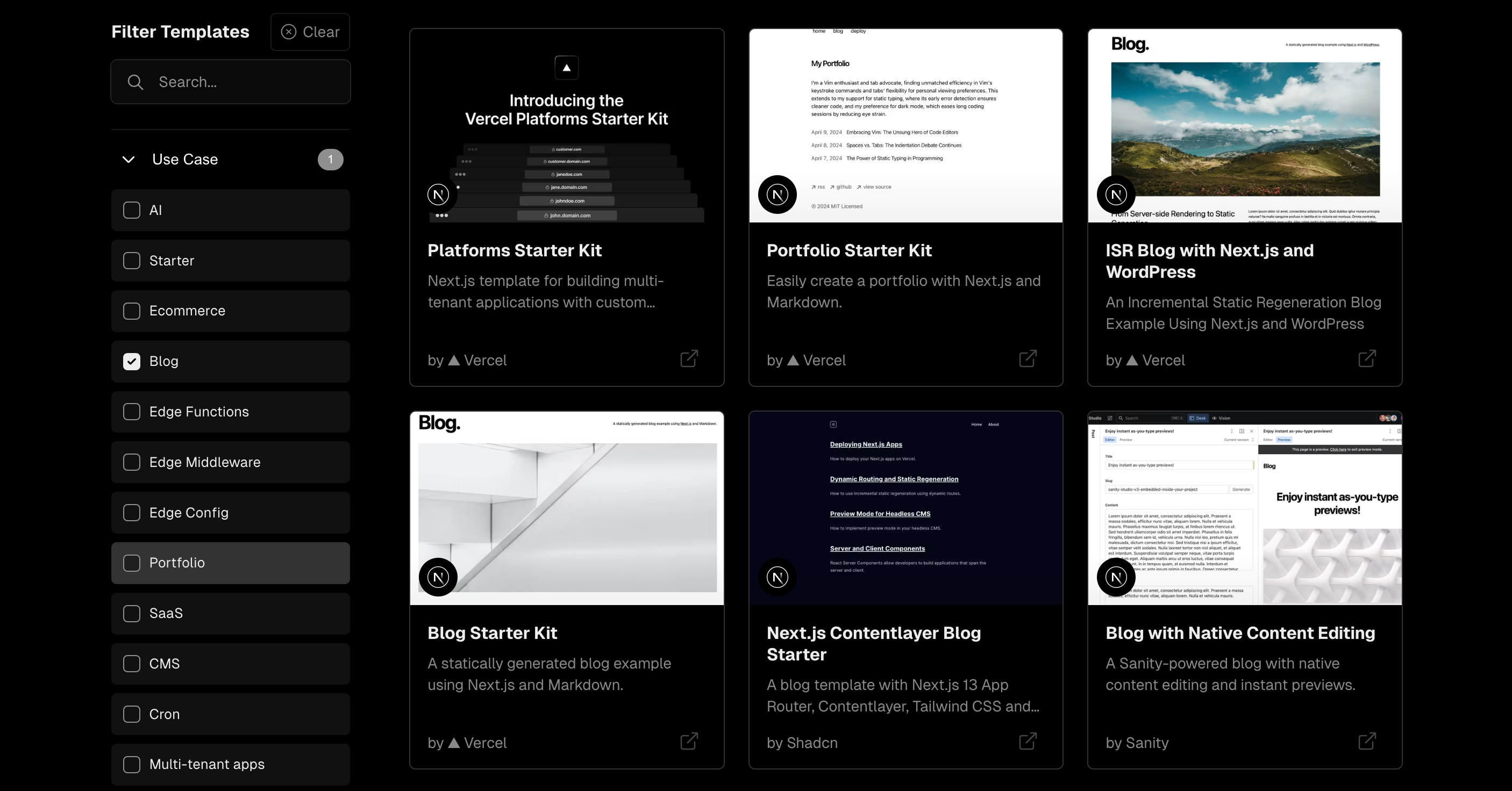Open the ISR Blog landscape preview thumbnail
This screenshot has width=1512, height=791.
coord(1245,126)
